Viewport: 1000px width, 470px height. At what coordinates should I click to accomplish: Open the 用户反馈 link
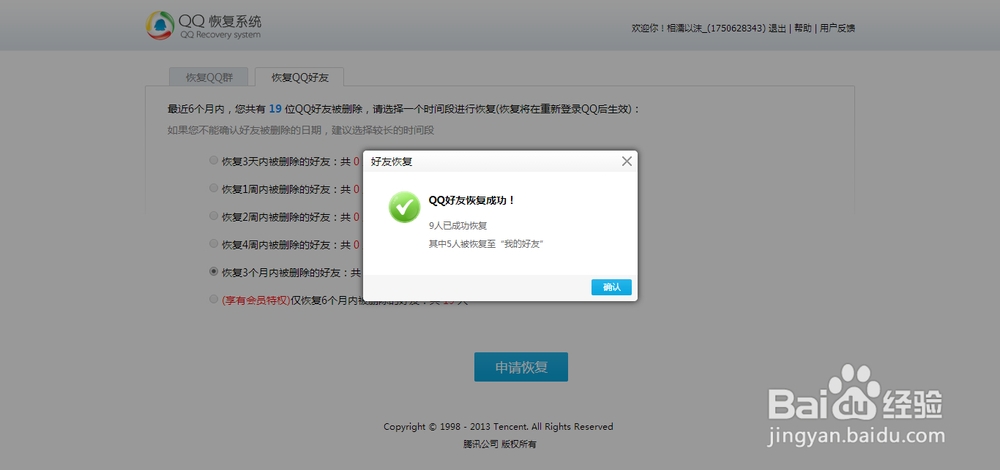tap(837, 28)
